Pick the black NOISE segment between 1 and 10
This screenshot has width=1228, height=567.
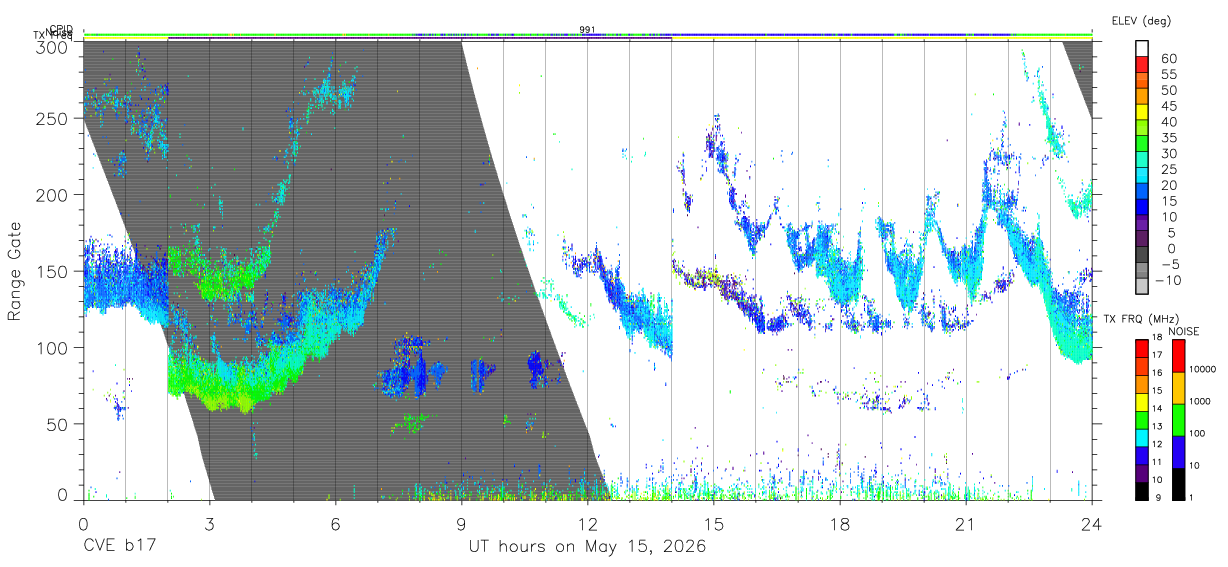[x=1177, y=483]
